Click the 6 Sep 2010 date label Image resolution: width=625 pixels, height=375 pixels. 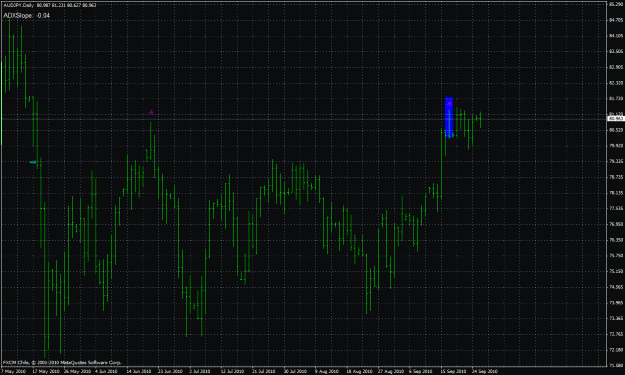pyautogui.click(x=421, y=371)
